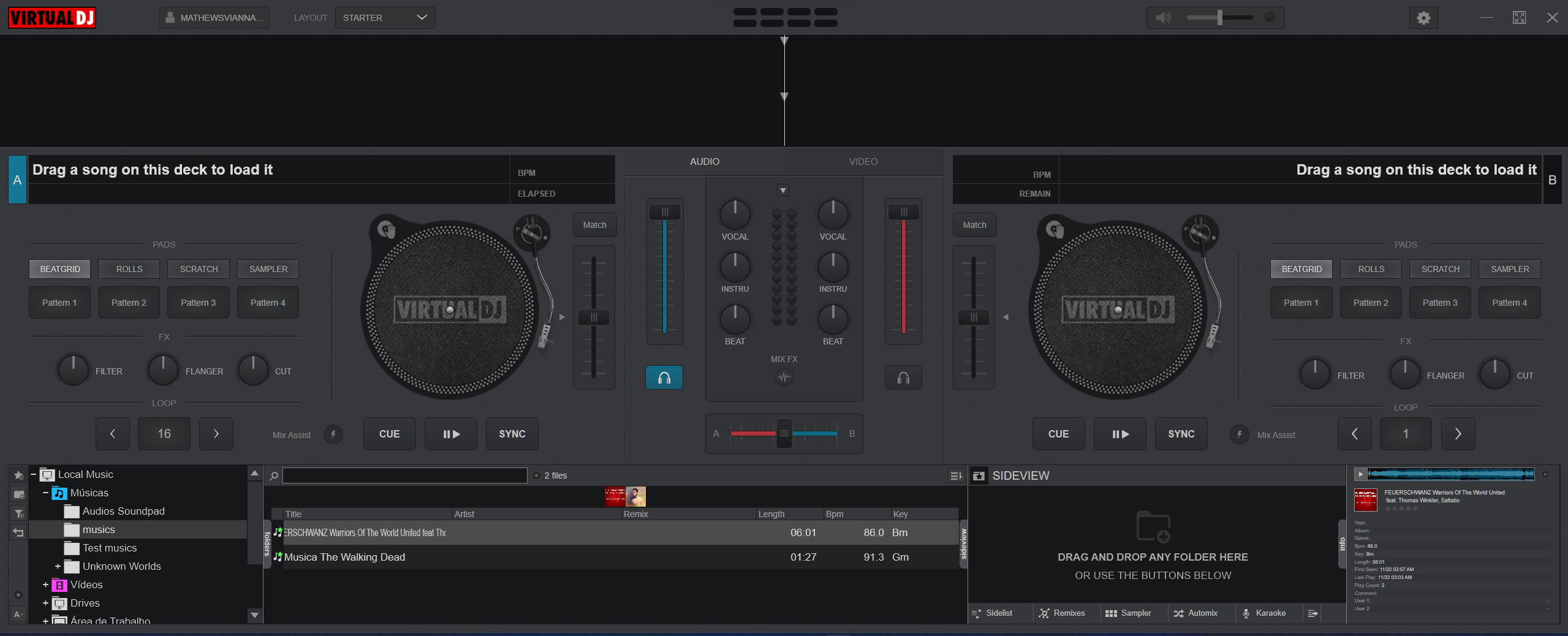Click the sideview list options icon
Image resolution: width=1568 pixels, height=636 pixels.
tap(1312, 613)
